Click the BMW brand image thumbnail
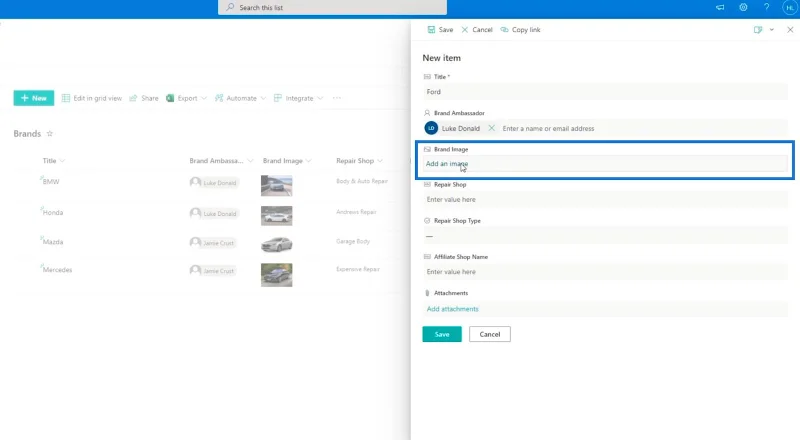 tap(277, 186)
